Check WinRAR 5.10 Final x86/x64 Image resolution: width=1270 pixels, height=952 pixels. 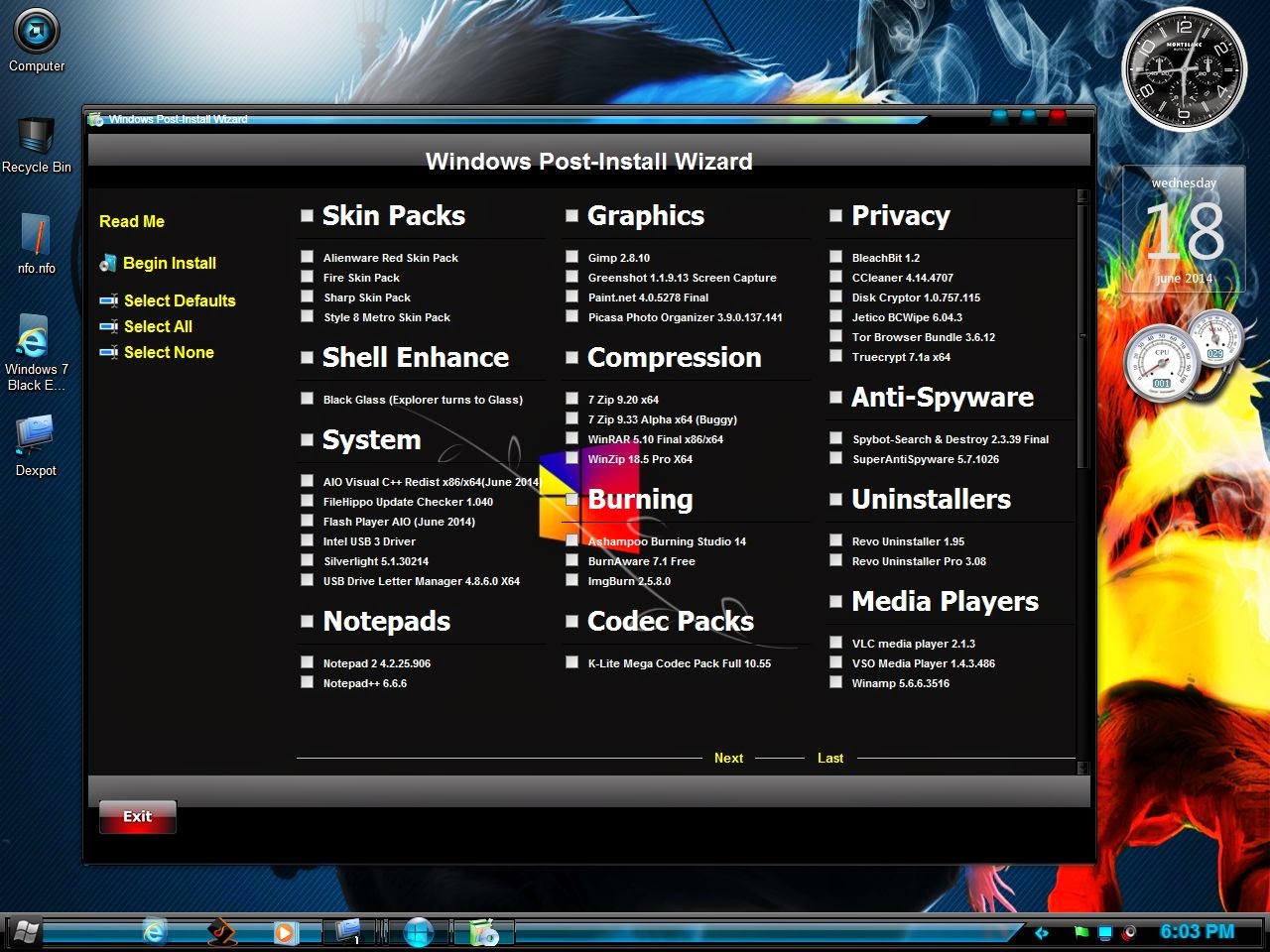pyautogui.click(x=572, y=438)
